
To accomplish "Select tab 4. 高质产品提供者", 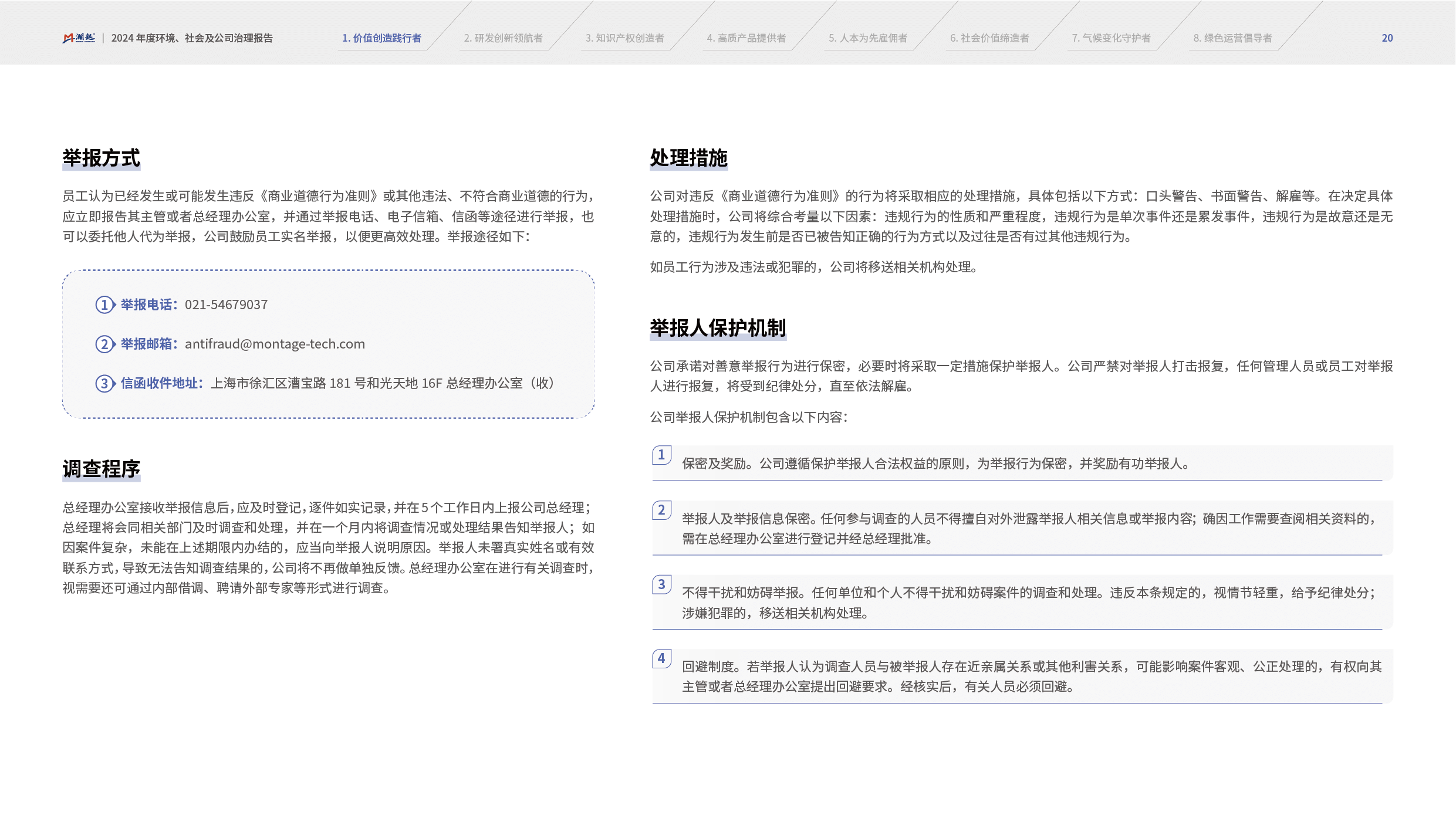I will [746, 38].
